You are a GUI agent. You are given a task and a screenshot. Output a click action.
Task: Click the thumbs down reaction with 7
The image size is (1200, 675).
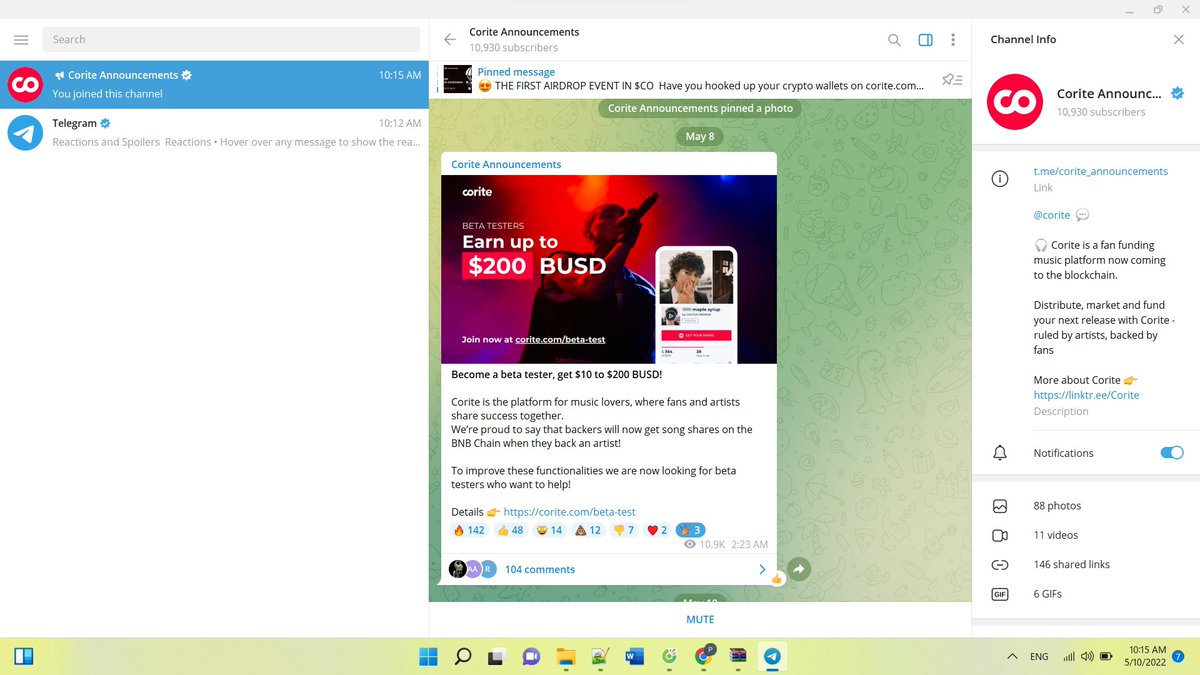[624, 530]
